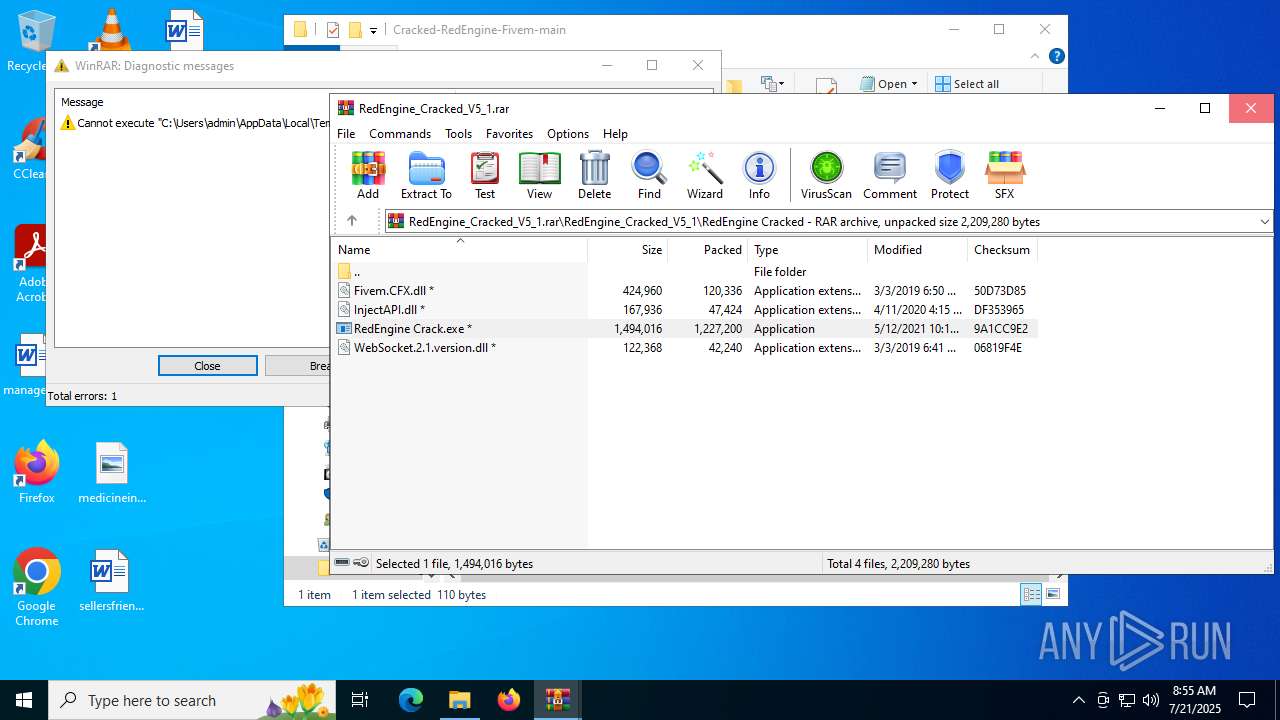The height and width of the screenshot is (720, 1280).
Task: Launch Microsoft Edge from the taskbar
Action: point(411,700)
